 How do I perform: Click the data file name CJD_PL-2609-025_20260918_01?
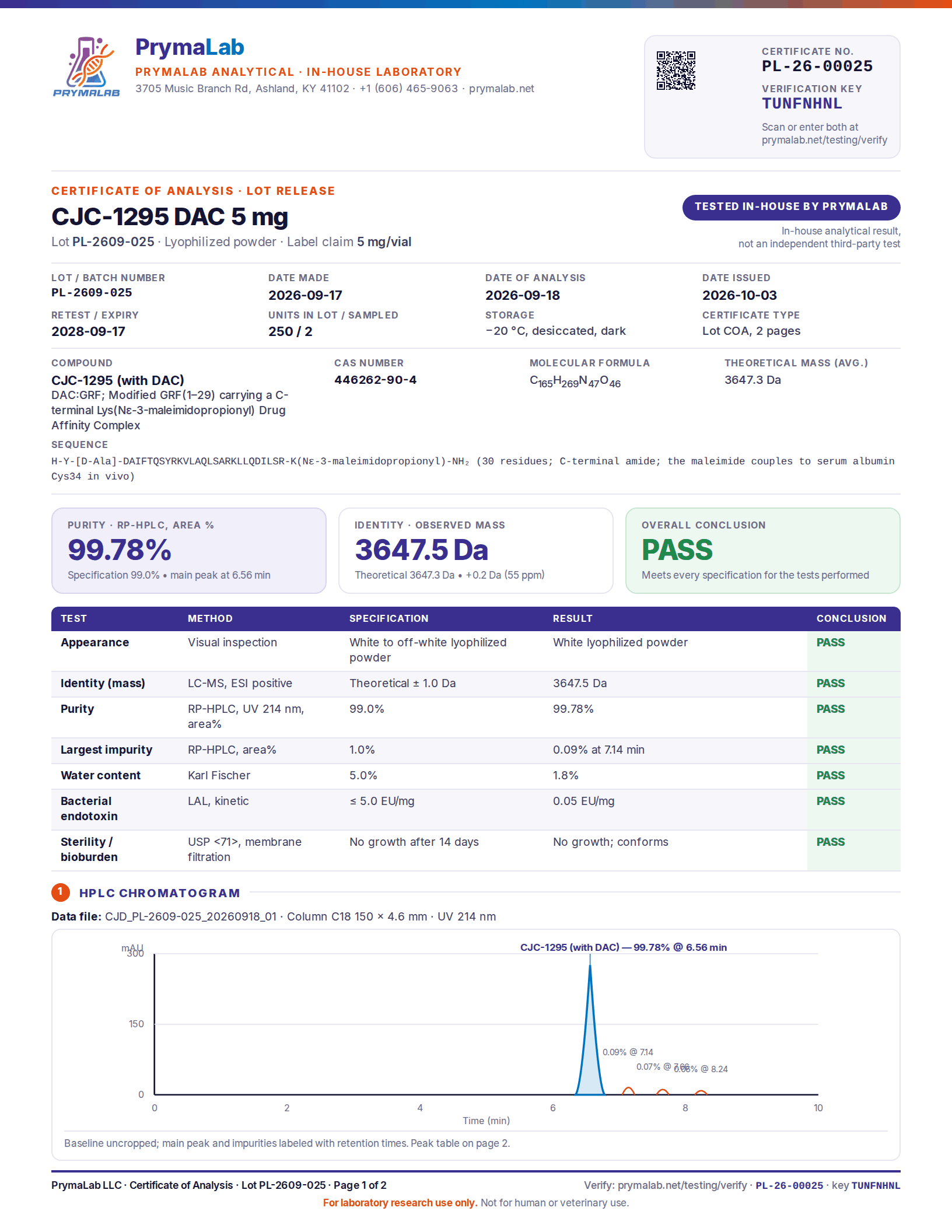(191, 916)
